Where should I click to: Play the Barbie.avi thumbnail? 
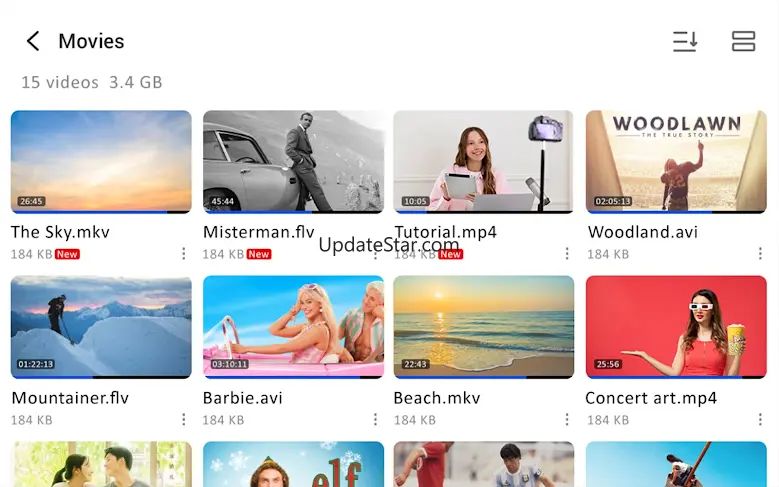(293, 327)
